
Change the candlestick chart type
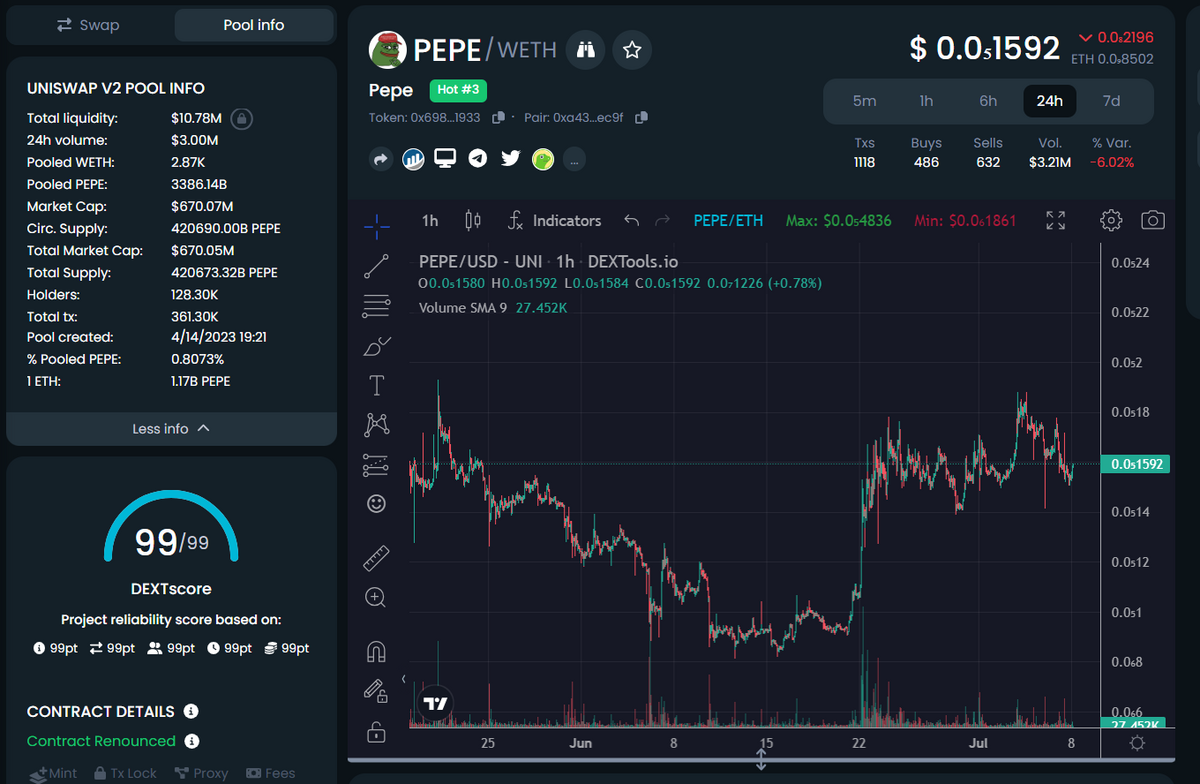(x=474, y=220)
